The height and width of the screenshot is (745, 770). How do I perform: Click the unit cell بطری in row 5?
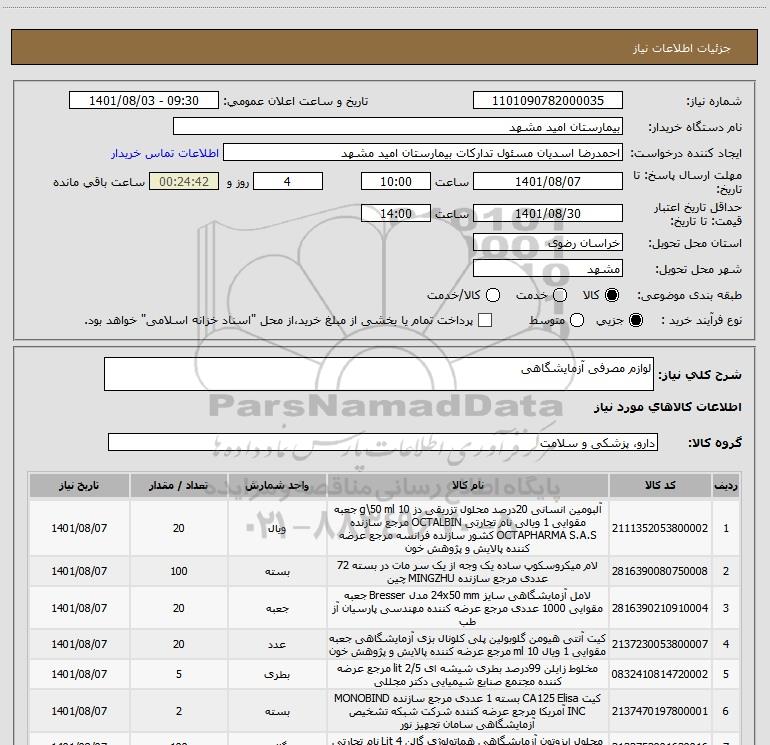(277, 674)
